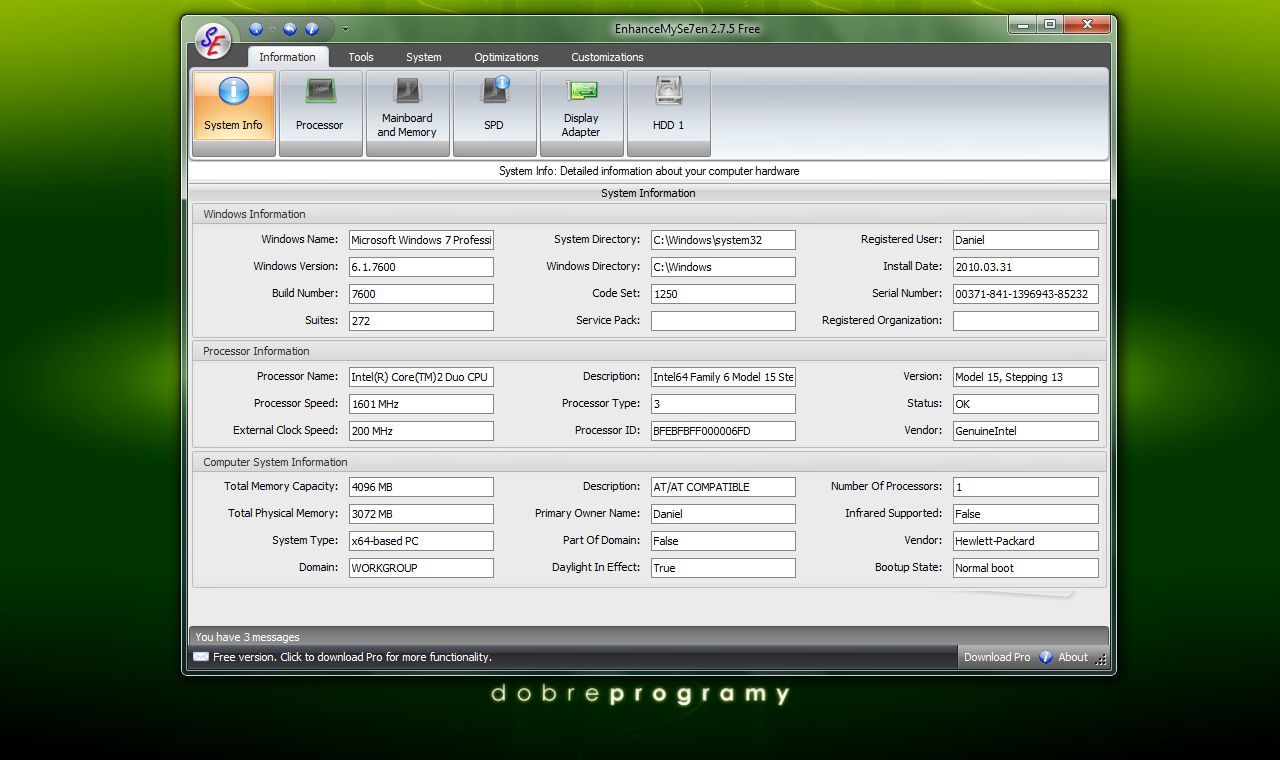Screen dimensions: 1280x760
Task: Select the Bootup State field 'Normal boot'
Action: tap(1025, 568)
